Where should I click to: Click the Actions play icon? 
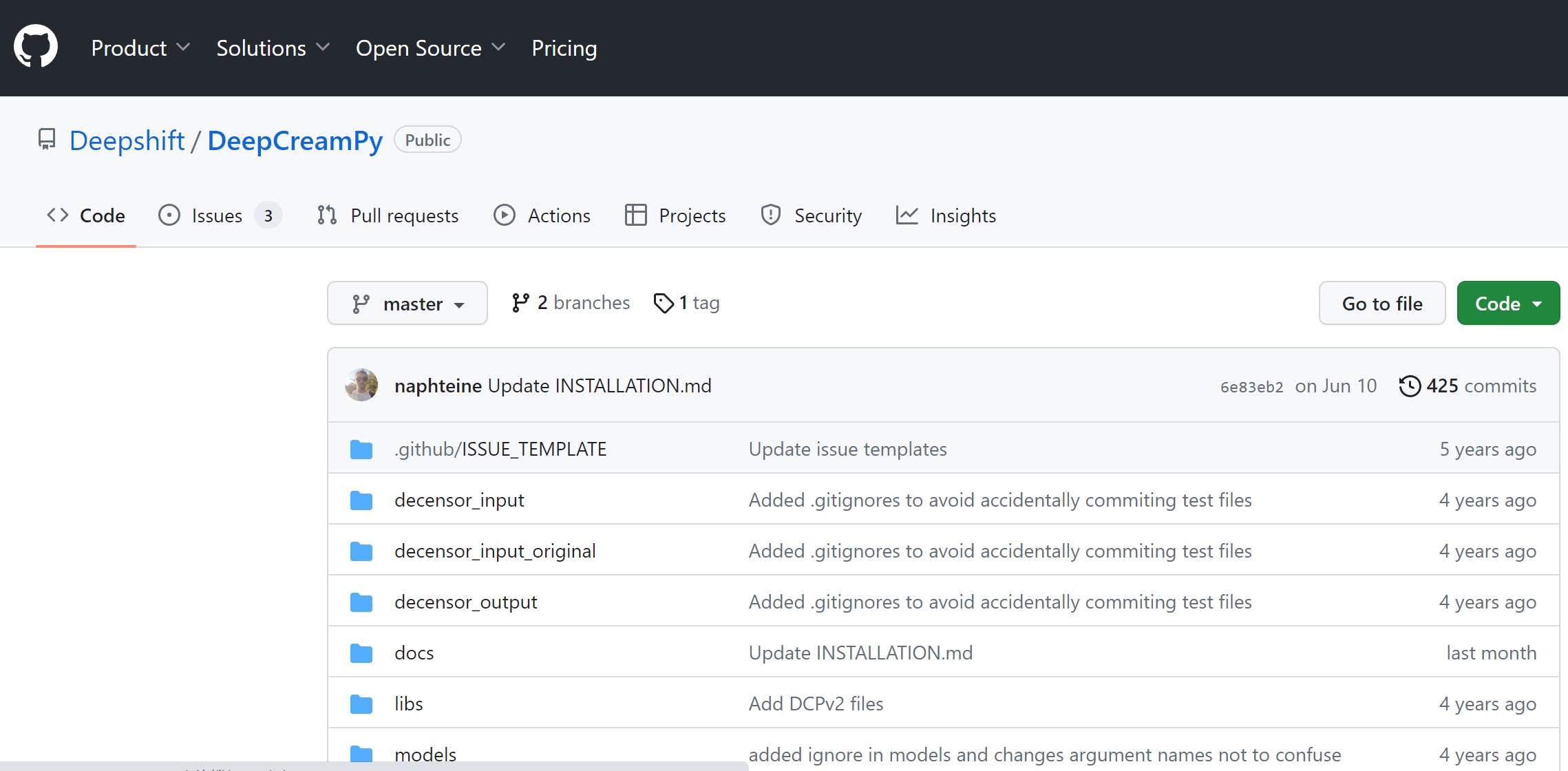505,215
